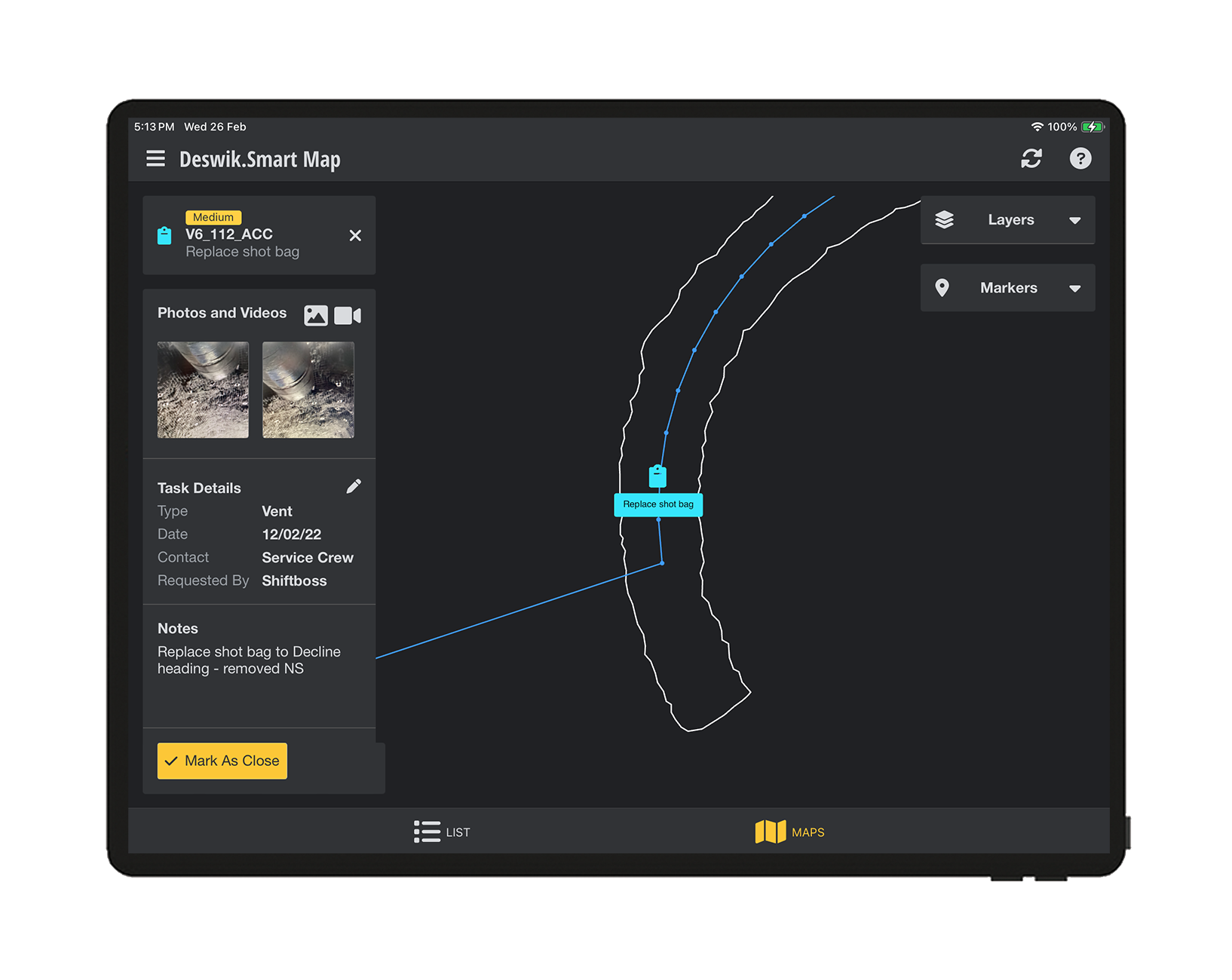Select the Replace shot bag map label
The height and width of the screenshot is (980, 1232).
point(658,504)
